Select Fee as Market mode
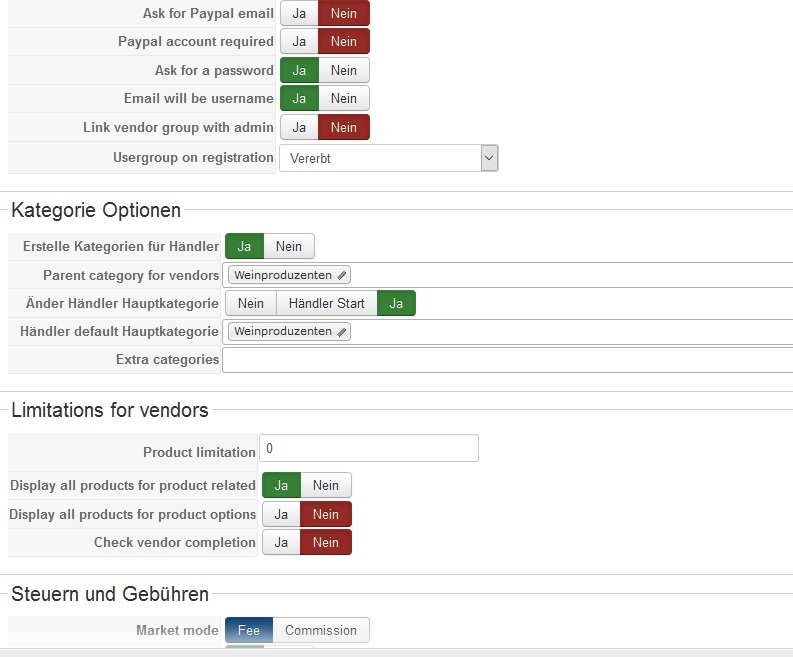793x657 pixels. (x=249, y=630)
